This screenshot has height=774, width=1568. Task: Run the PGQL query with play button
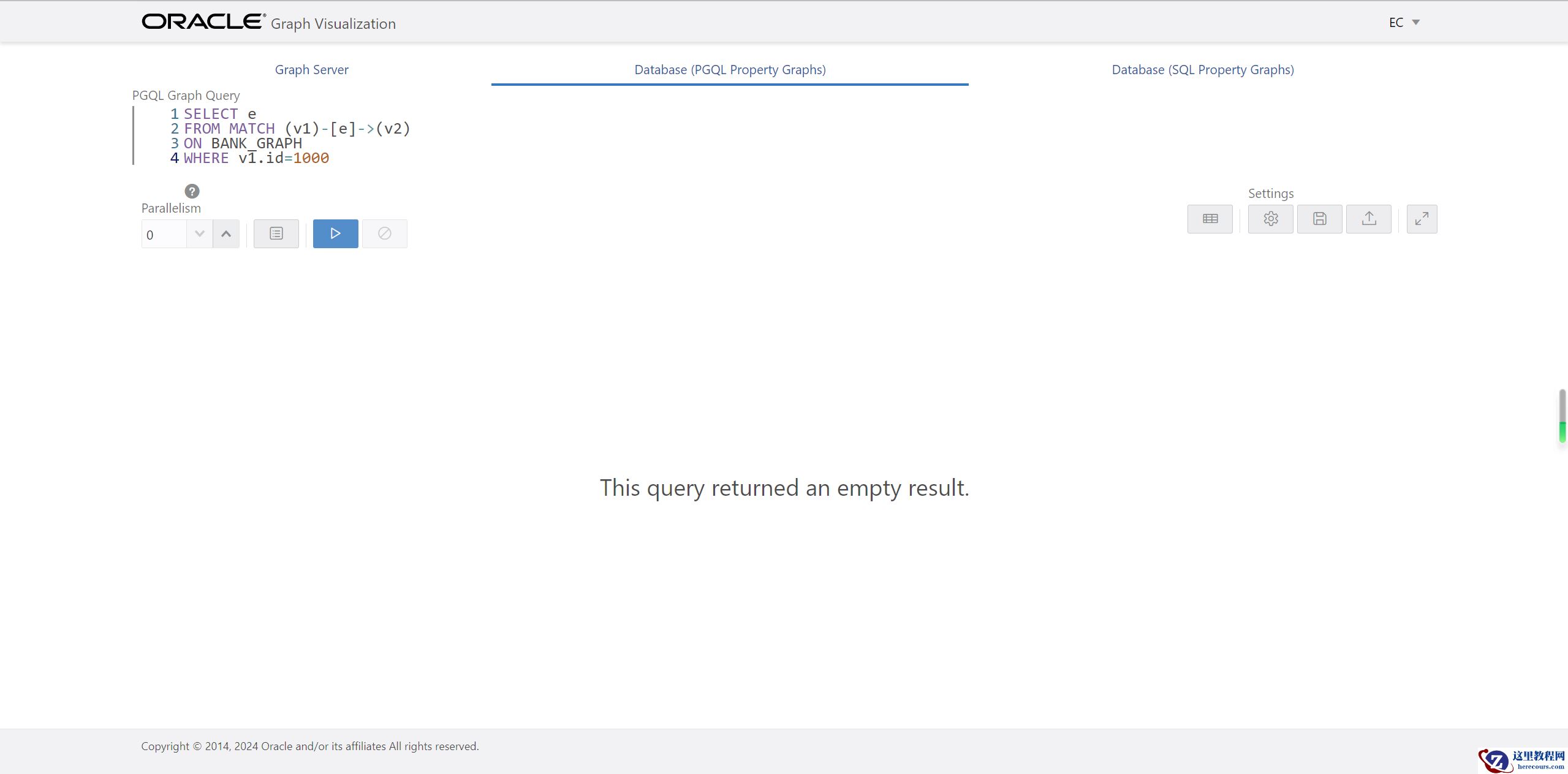click(335, 233)
